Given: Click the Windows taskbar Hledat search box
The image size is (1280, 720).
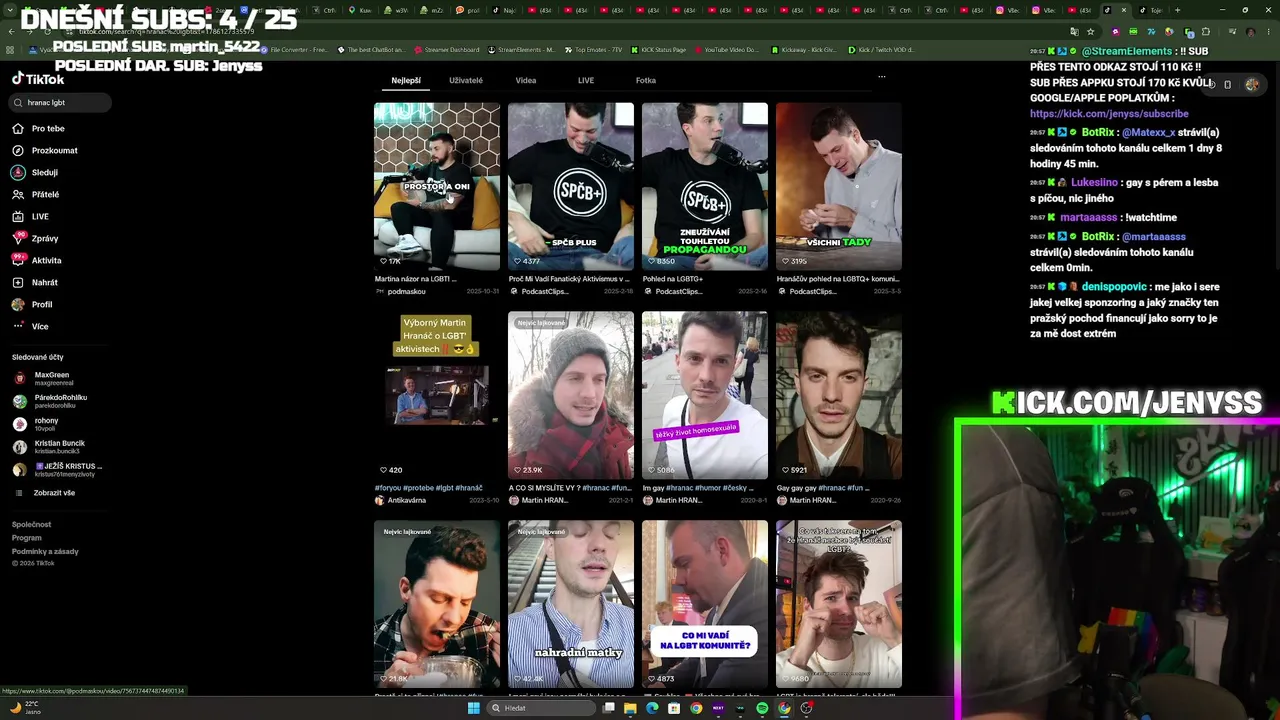Looking at the screenshot, I should [540, 708].
